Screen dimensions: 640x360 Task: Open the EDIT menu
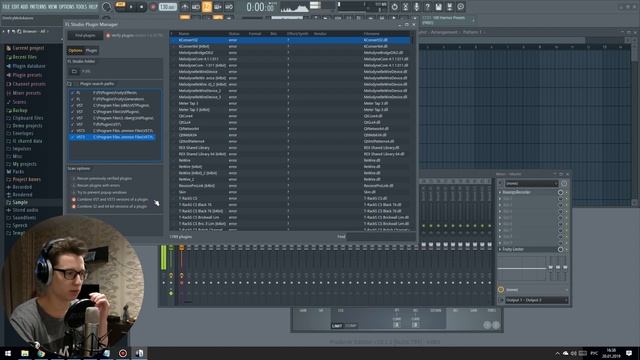tap(15, 7)
